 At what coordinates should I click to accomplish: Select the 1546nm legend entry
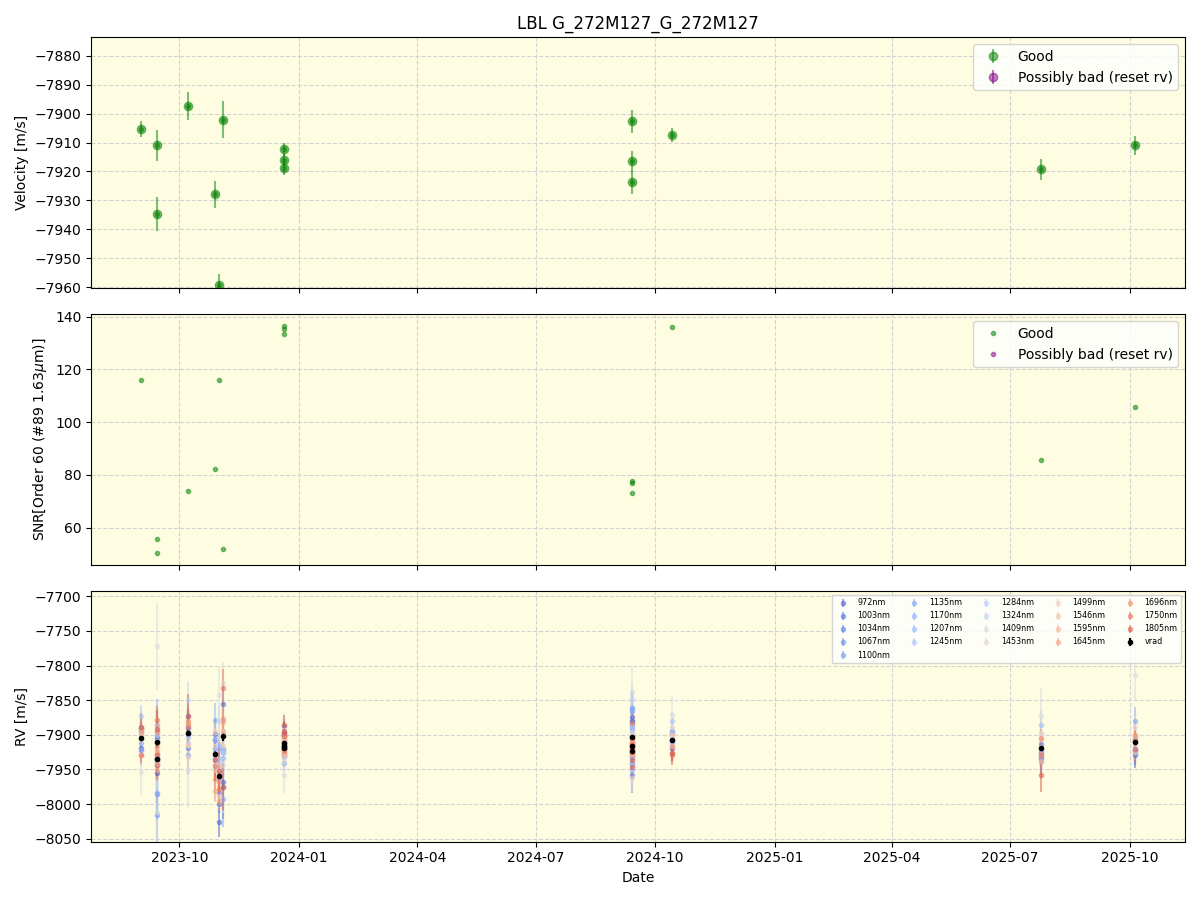click(x=1089, y=615)
